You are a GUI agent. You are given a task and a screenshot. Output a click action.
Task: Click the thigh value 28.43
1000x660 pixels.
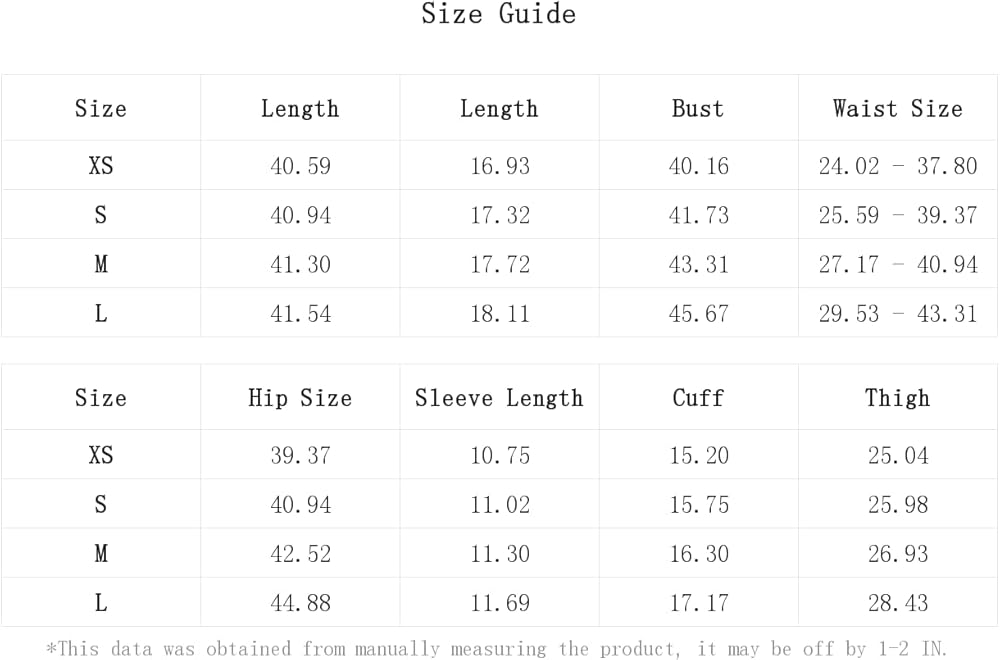(897, 603)
